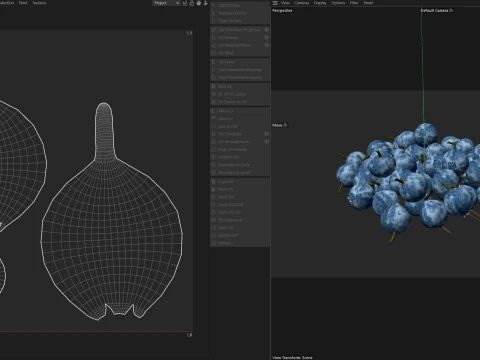Click the anchor icon in UV editor header
The height and width of the screenshot is (360, 480).
(x=206, y=3)
